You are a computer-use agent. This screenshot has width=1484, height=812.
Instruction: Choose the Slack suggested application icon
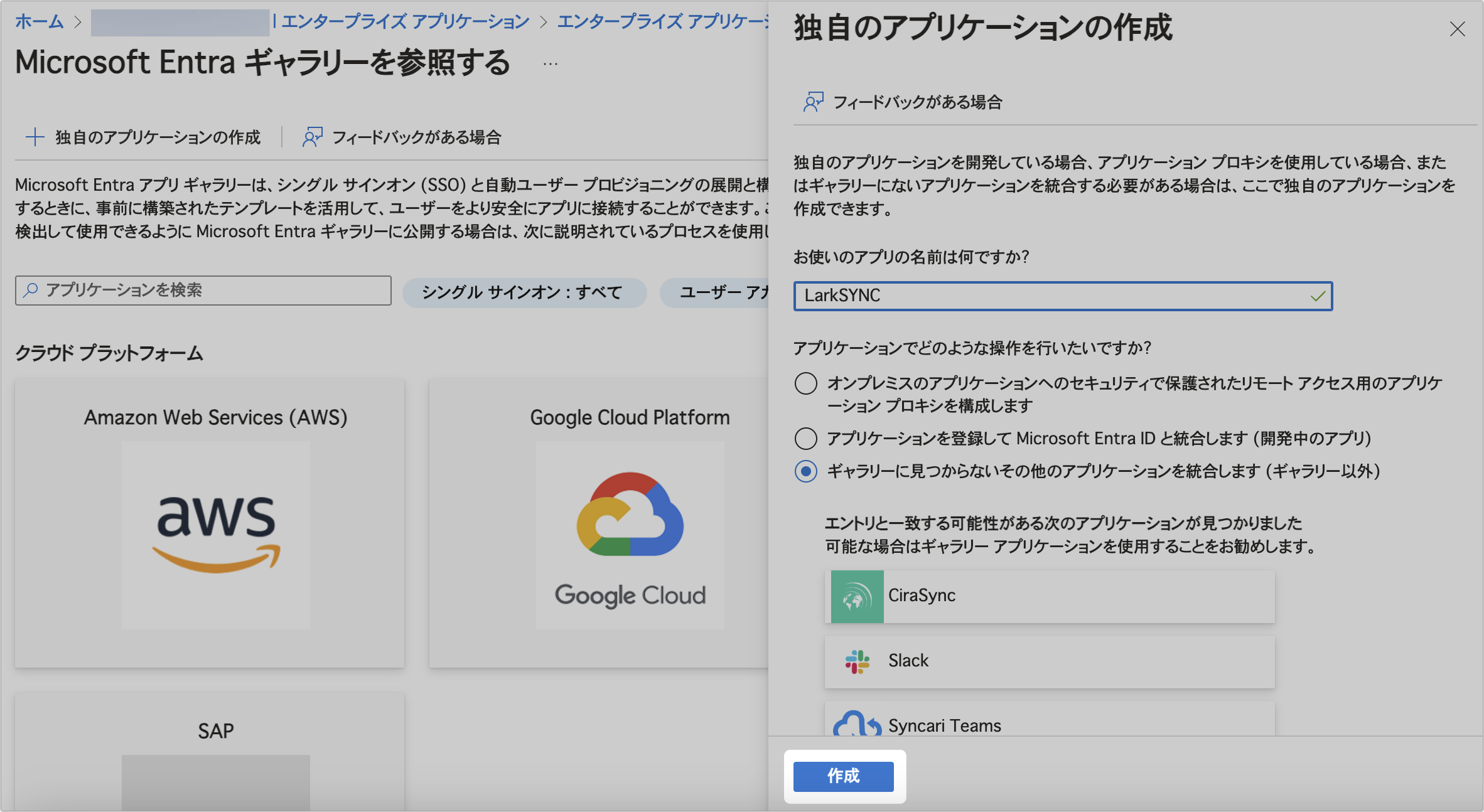click(856, 660)
